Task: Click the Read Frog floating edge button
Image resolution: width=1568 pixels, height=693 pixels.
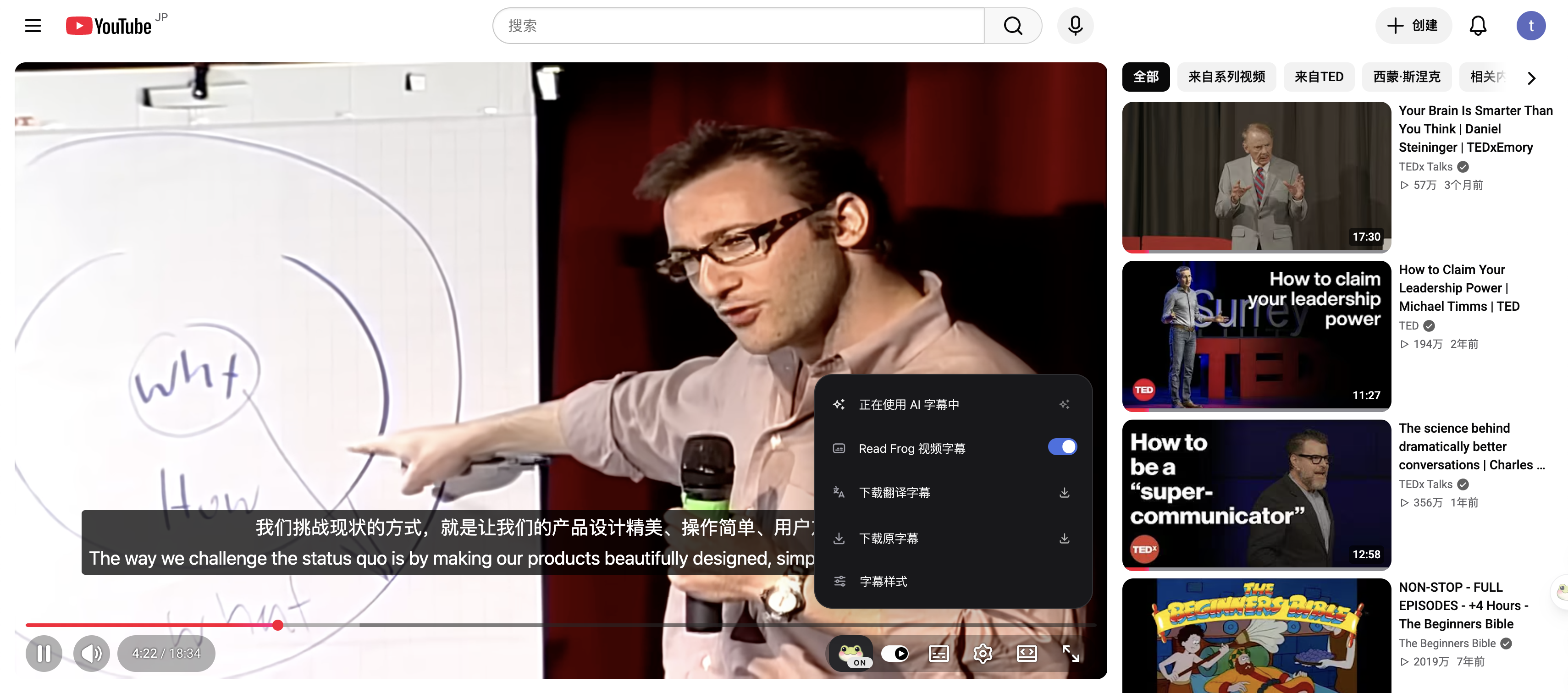Action: (x=1560, y=591)
